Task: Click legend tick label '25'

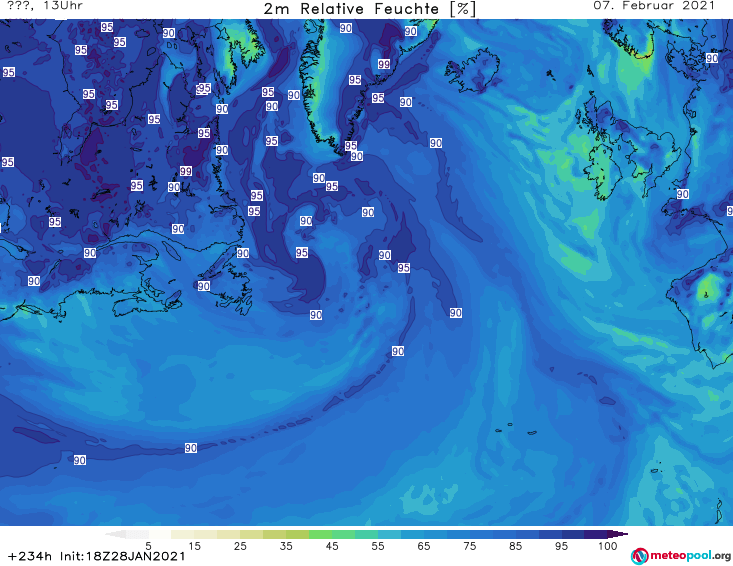Action: 240,546
